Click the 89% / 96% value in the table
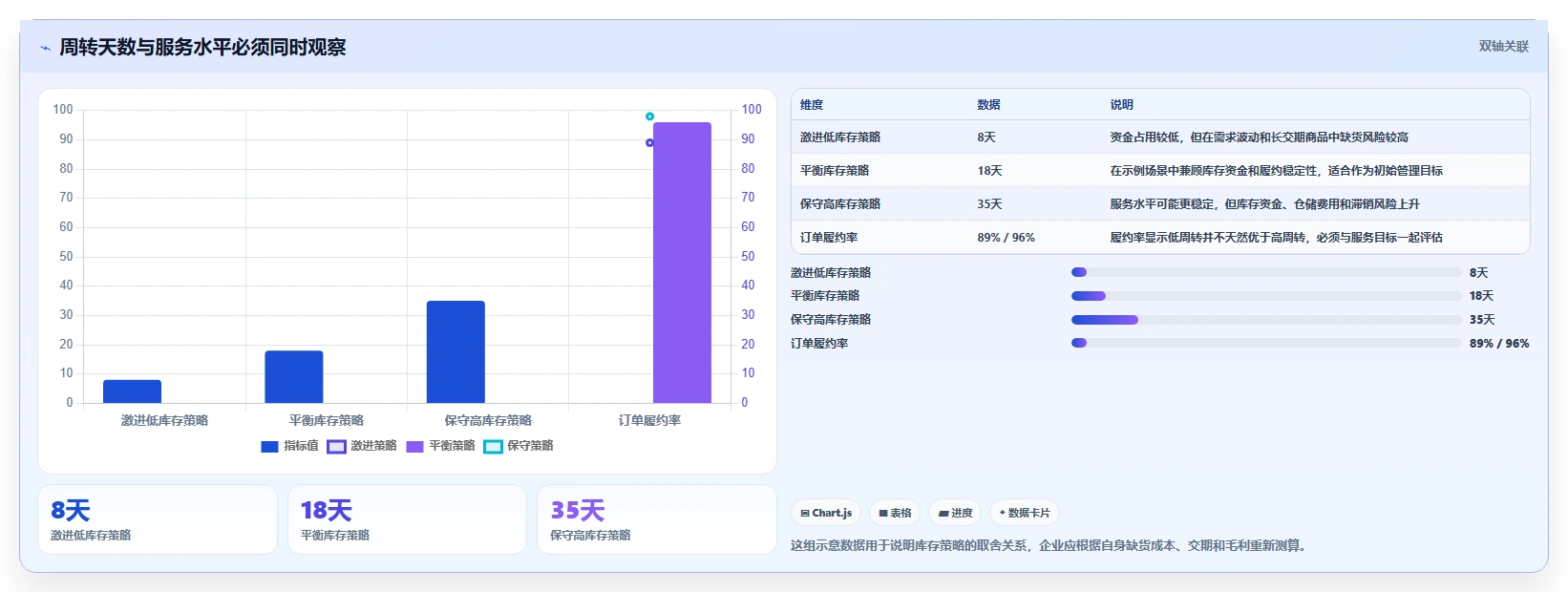 pos(1006,238)
